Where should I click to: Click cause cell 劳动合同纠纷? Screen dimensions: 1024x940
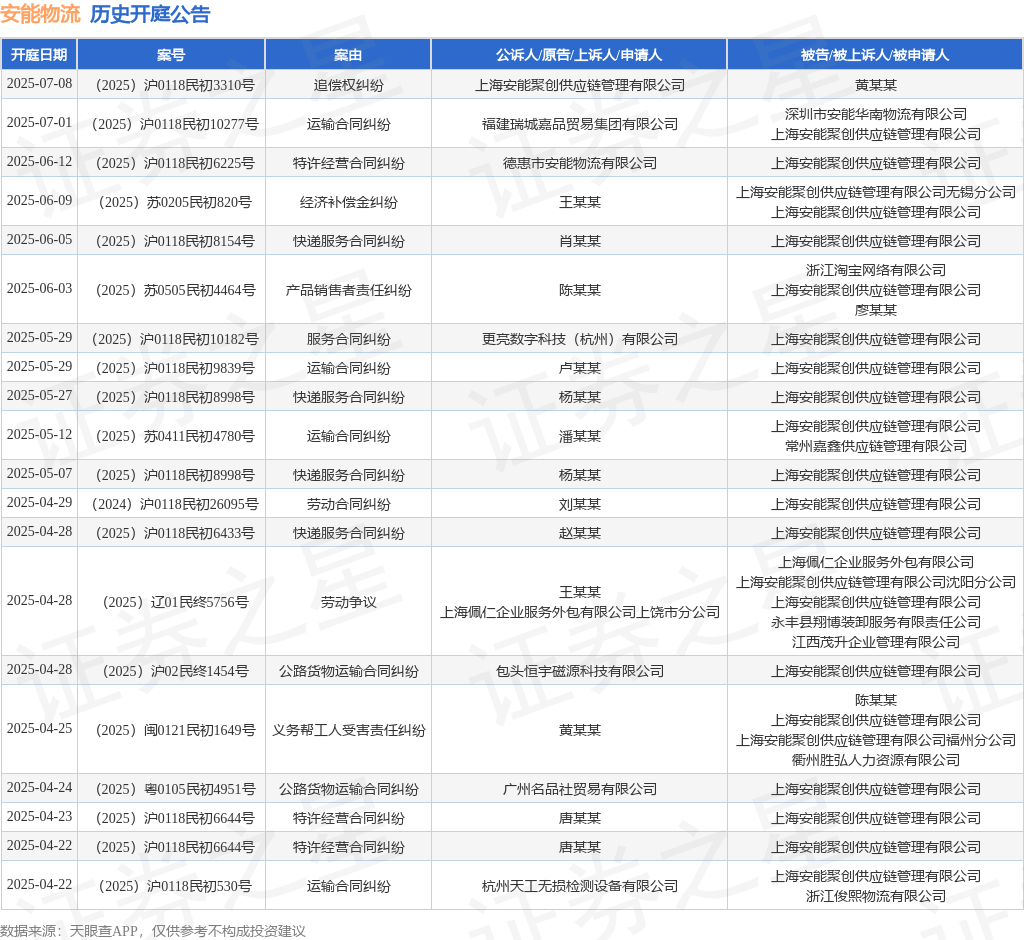pyautogui.click(x=348, y=504)
